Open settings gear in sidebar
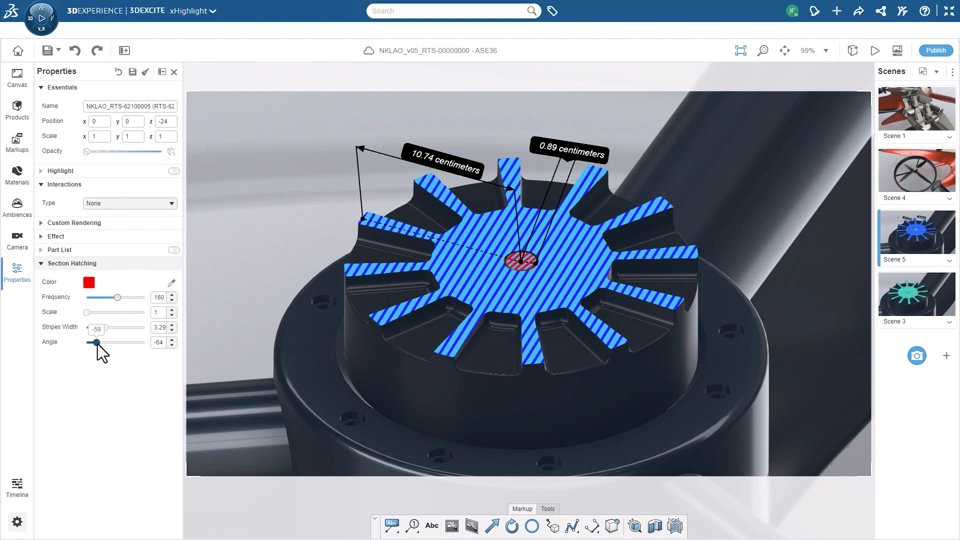The width and height of the screenshot is (960, 540). click(x=17, y=522)
